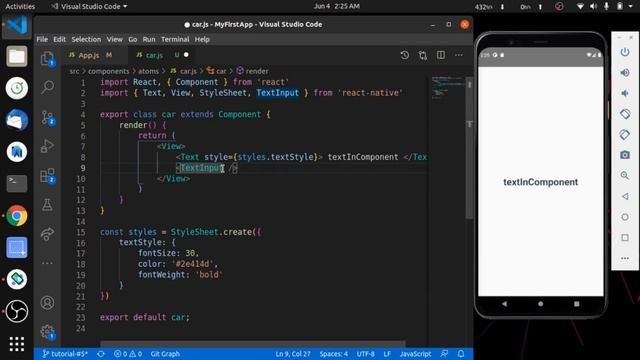640x360 pixels.
Task: Open the View menu
Action: 115,39
